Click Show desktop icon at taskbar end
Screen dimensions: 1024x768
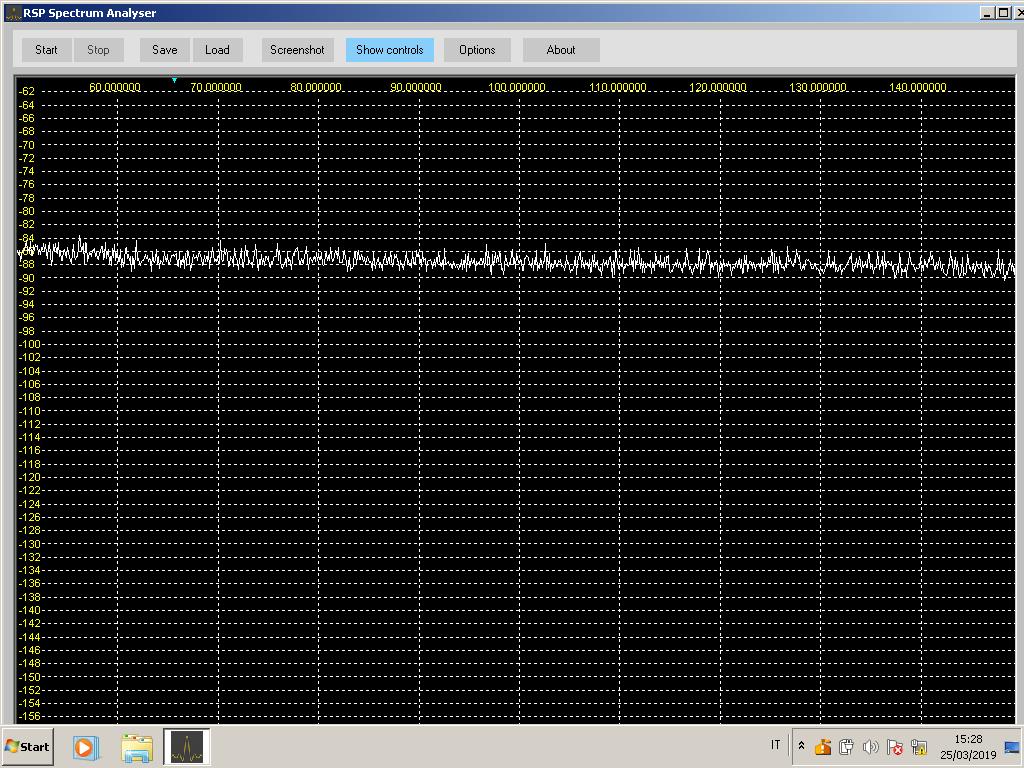[1012, 746]
